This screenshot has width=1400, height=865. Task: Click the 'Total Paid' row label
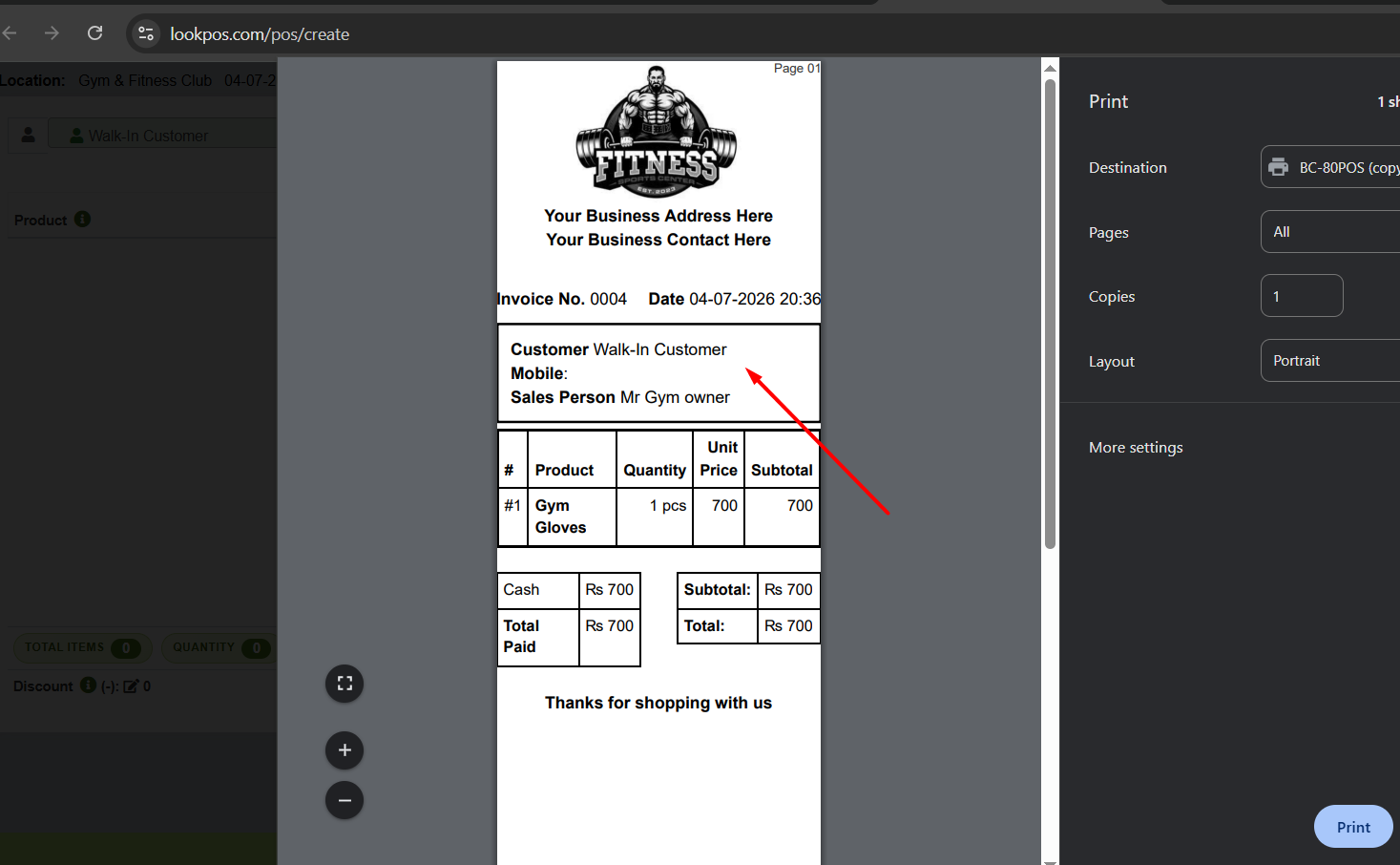point(521,636)
